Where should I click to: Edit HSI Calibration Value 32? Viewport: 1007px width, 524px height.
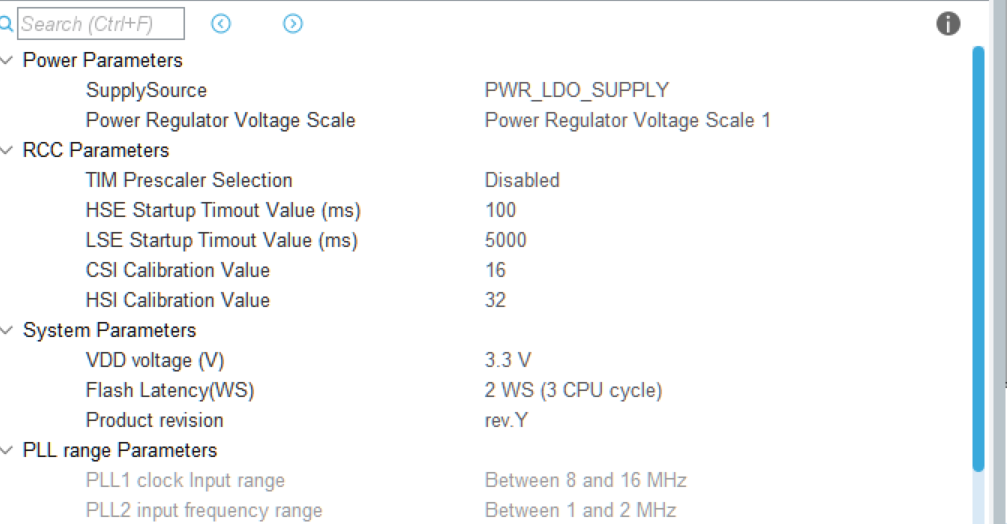pos(495,300)
